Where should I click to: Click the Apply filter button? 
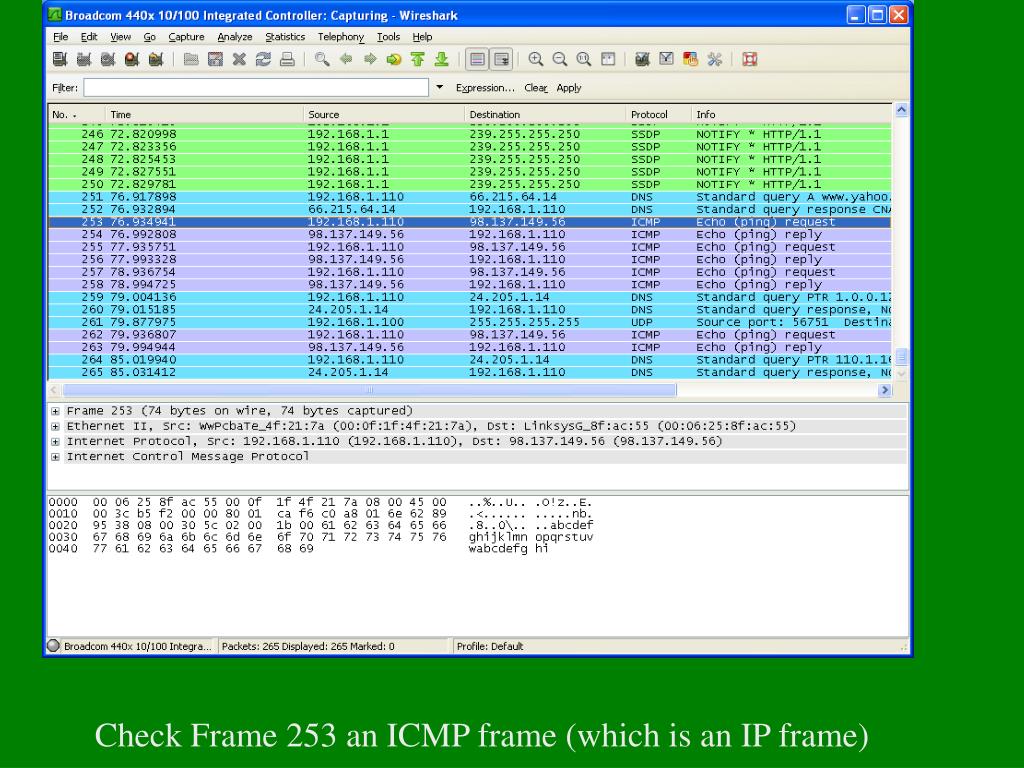(x=569, y=88)
